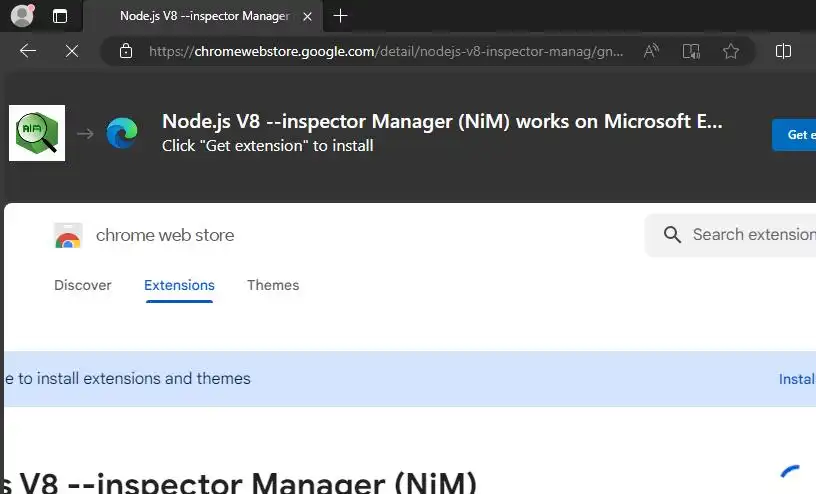Open the browser profile avatar

(22, 16)
